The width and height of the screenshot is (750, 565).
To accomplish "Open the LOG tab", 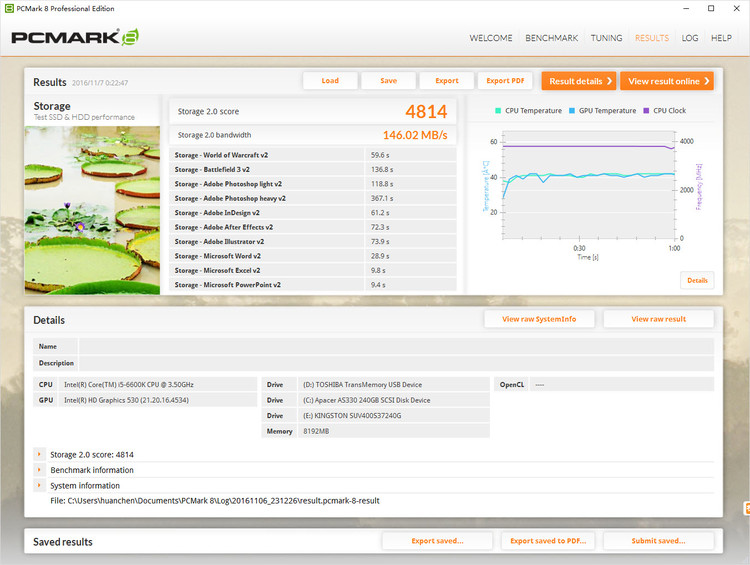I will pyautogui.click(x=690, y=38).
